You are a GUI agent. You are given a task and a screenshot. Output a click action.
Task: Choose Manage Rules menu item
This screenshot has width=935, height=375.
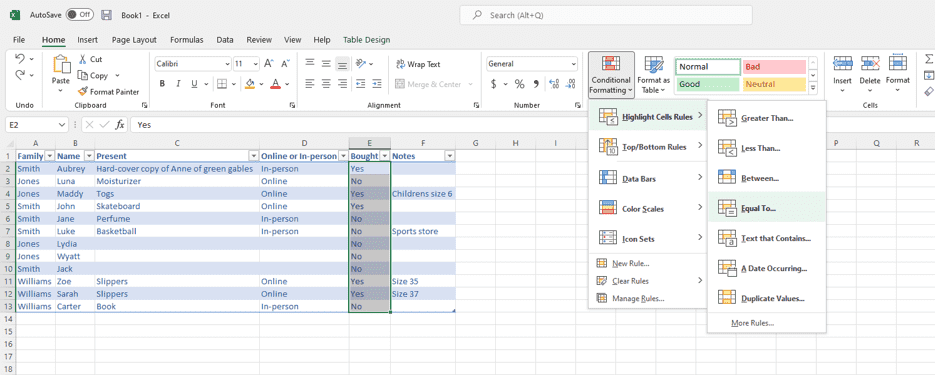[648, 298]
